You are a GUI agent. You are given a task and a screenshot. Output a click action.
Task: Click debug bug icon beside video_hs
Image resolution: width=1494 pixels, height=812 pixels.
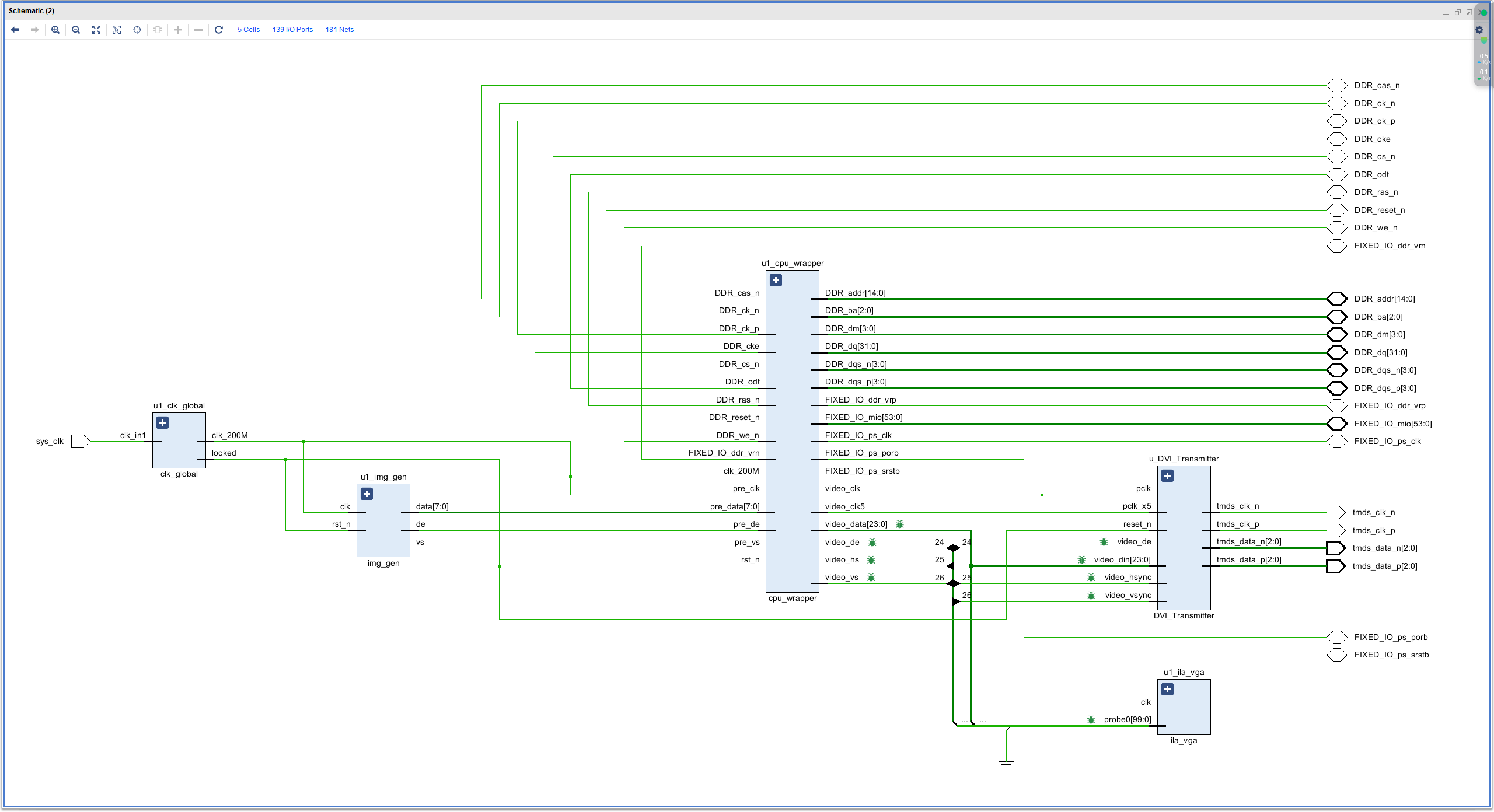coord(871,560)
